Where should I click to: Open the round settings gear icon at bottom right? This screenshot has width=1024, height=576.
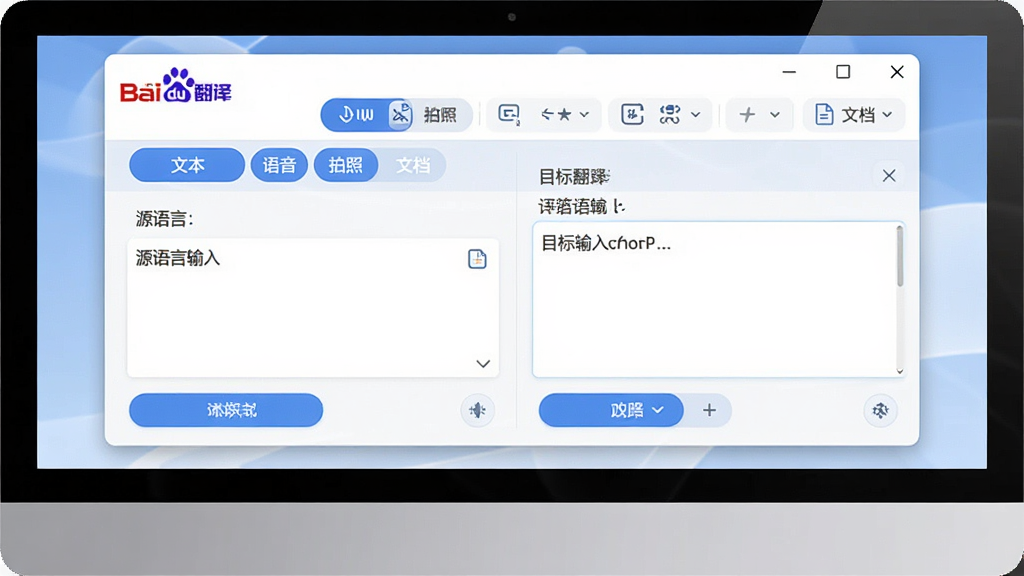tap(880, 410)
